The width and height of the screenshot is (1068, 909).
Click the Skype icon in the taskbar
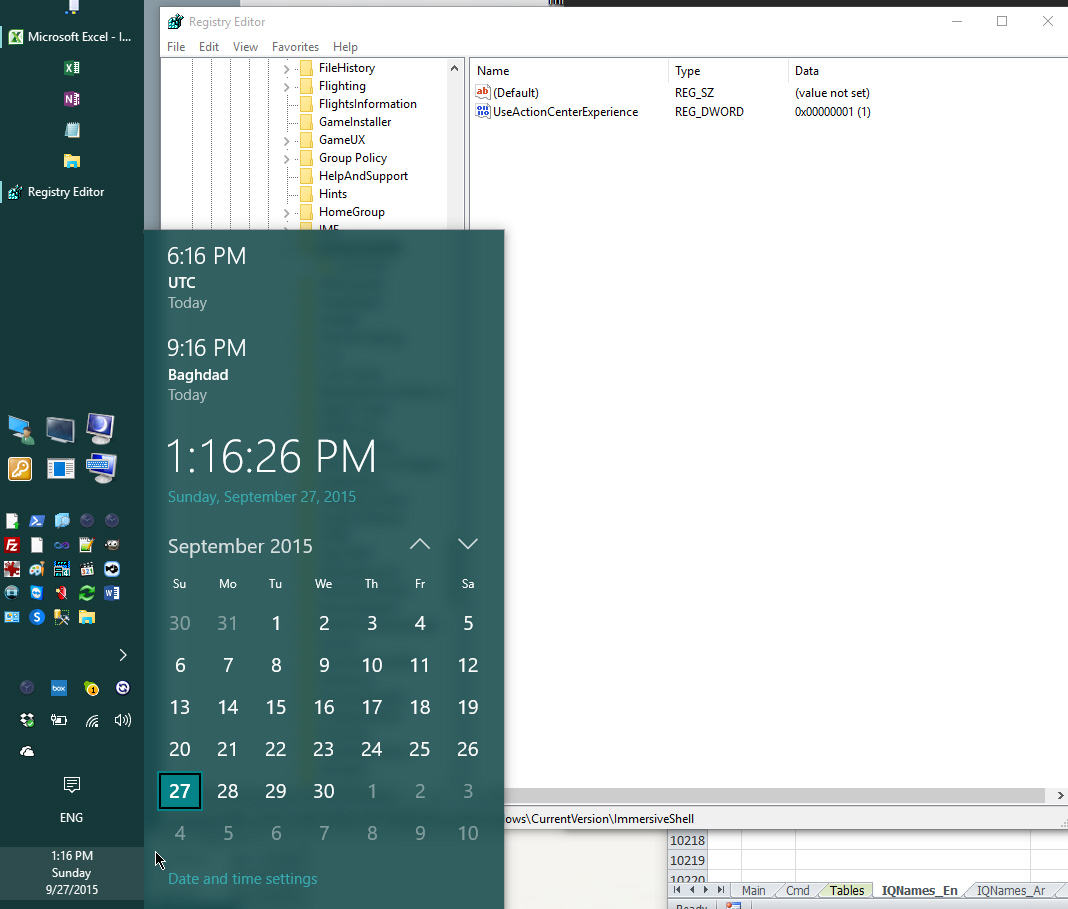pyautogui.click(x=37, y=617)
